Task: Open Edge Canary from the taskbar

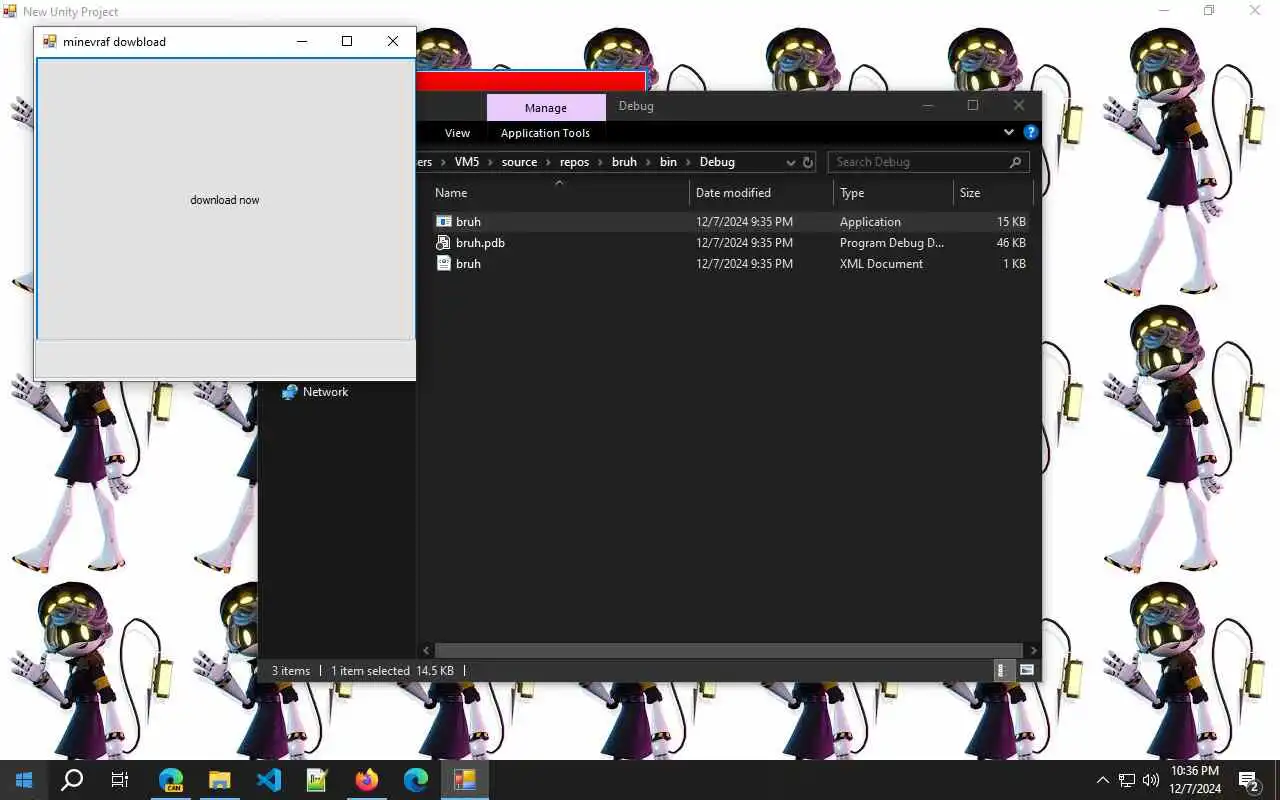Action: 171,780
